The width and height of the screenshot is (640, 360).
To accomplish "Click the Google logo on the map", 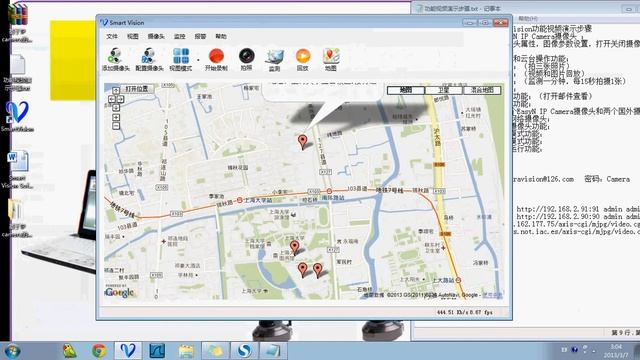I will [119, 292].
